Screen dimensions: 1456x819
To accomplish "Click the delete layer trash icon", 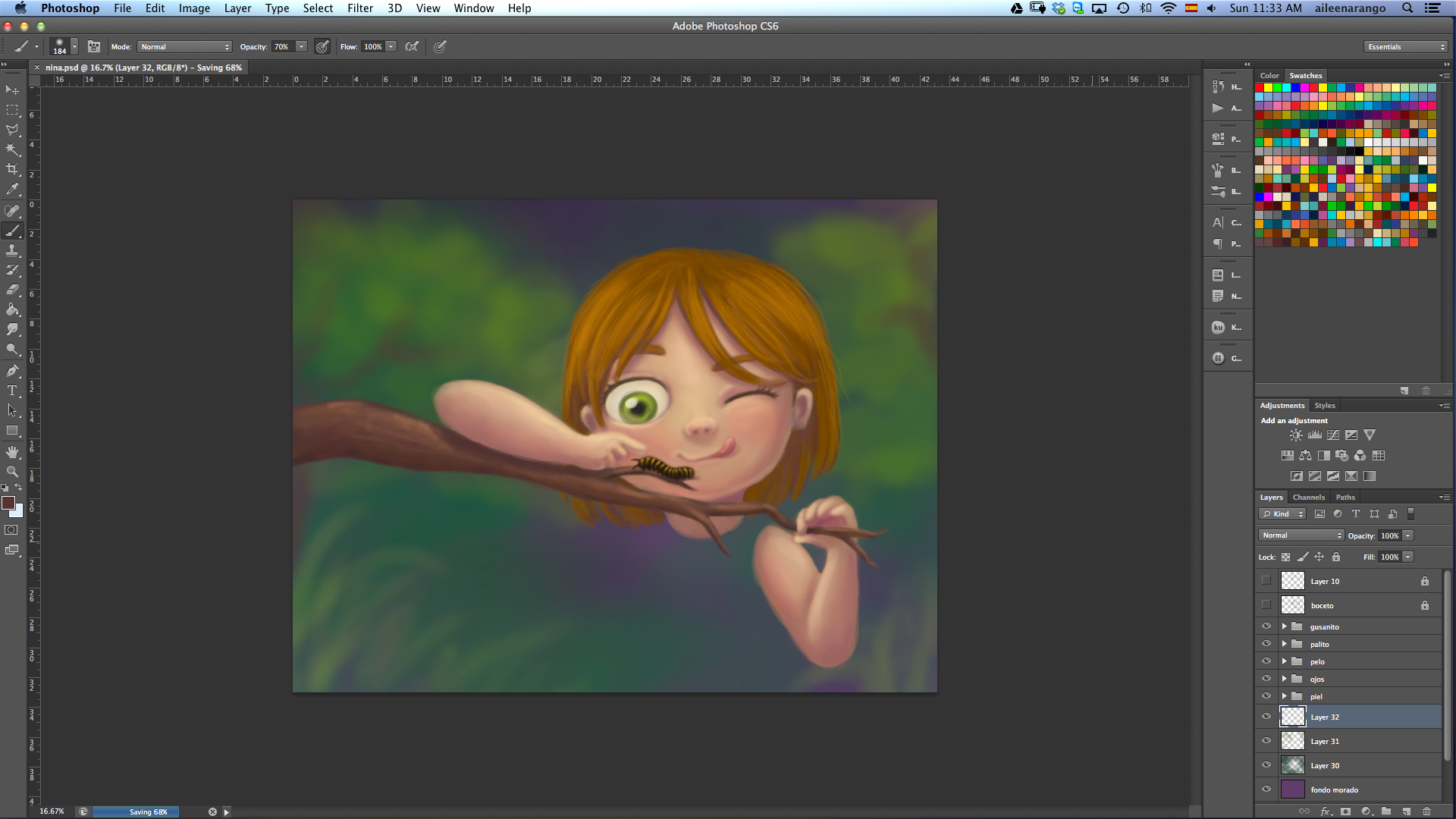I will click(x=1426, y=811).
